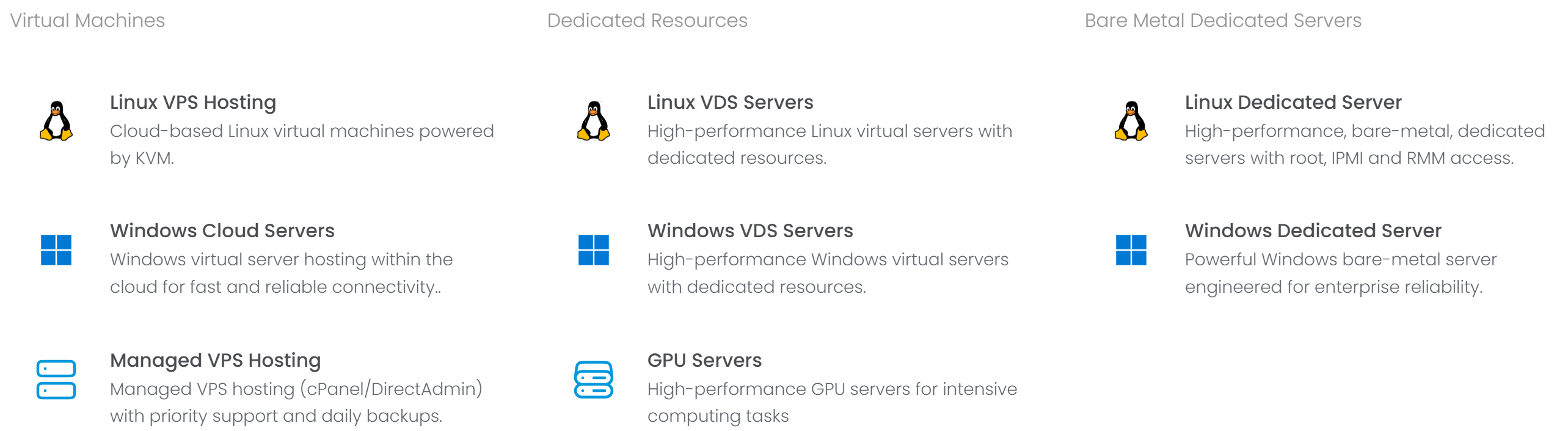
Task: Click the Linux VDS Servers penguin icon
Action: coord(594,121)
